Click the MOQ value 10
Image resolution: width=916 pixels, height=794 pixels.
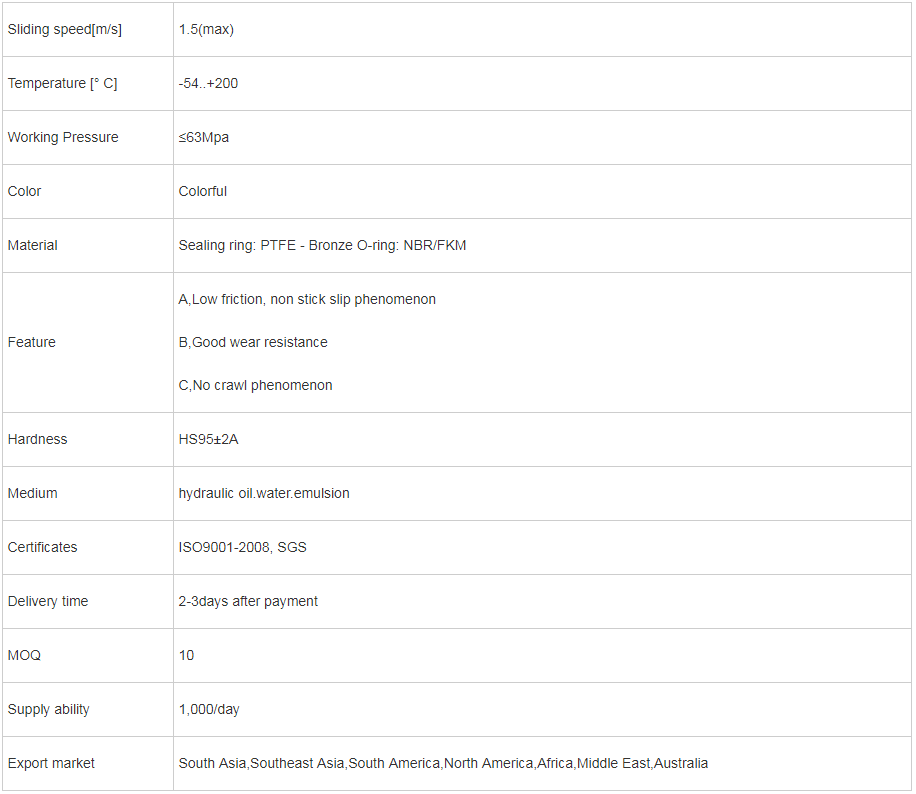(x=186, y=656)
